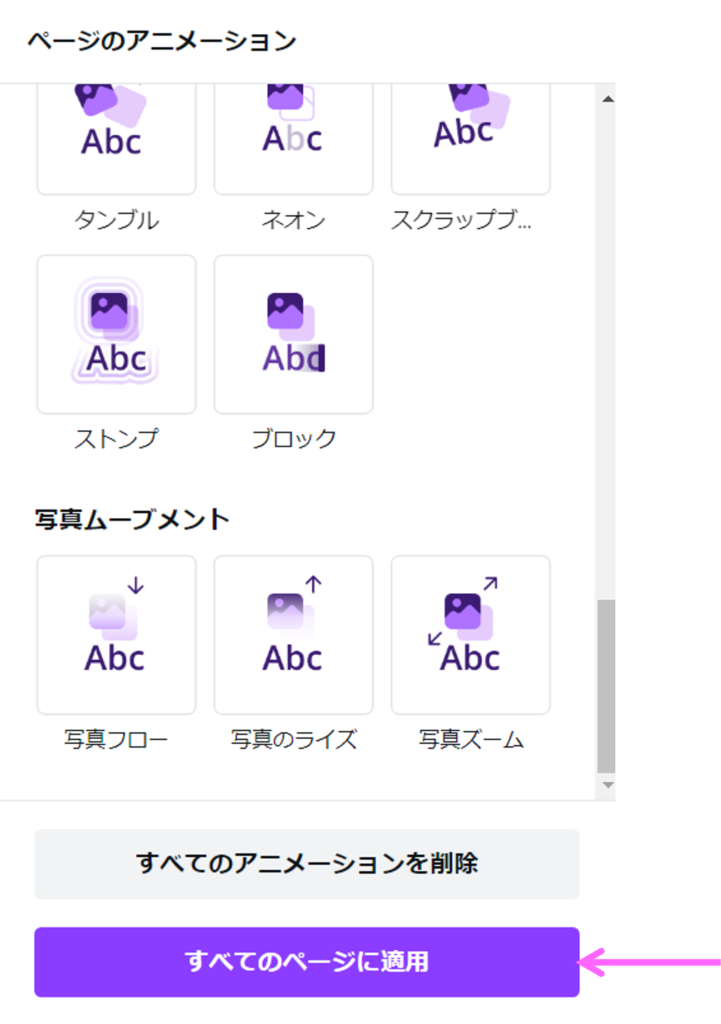Select the ストンプ animation icon

(116, 334)
